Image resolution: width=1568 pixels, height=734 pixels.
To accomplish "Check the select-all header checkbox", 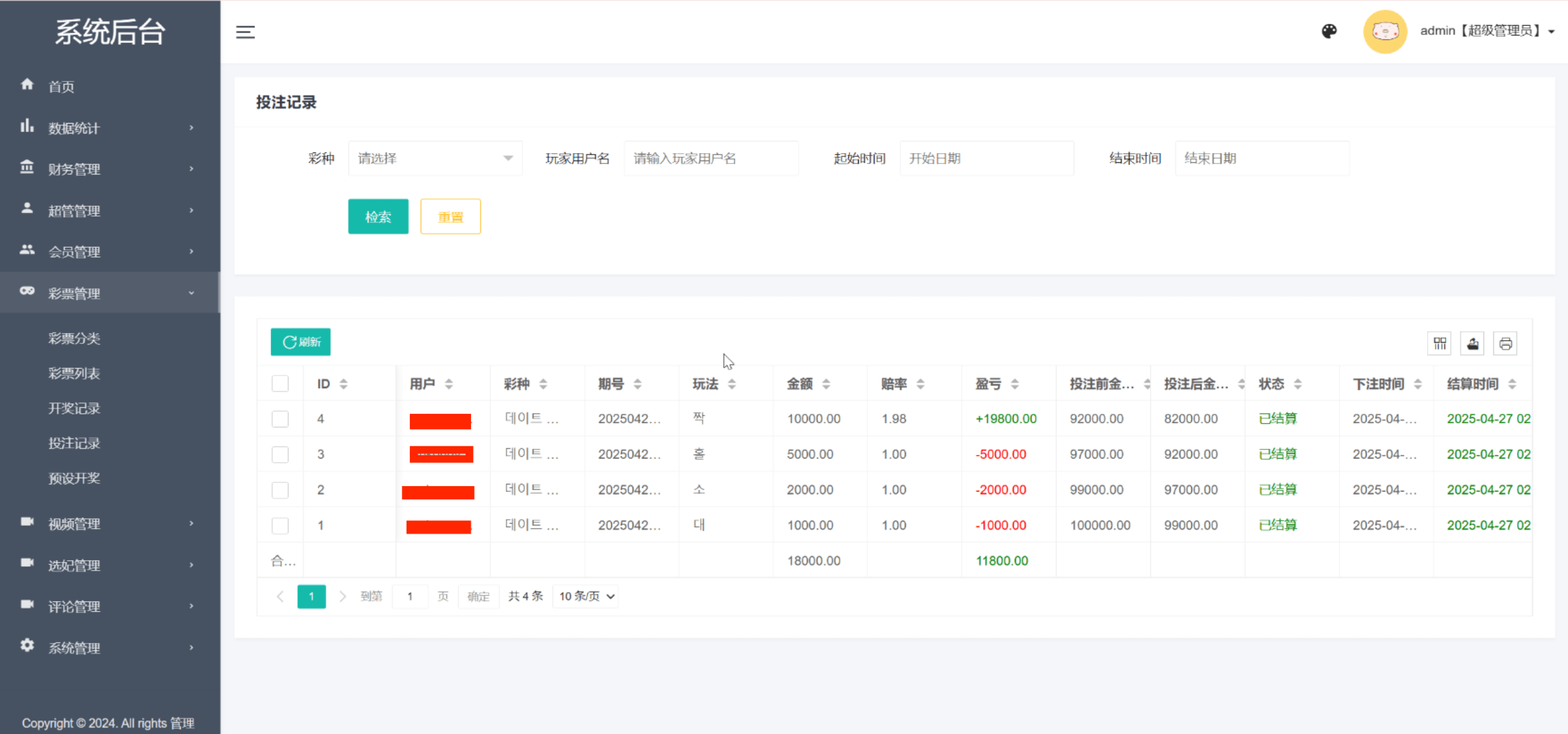I will click(280, 384).
